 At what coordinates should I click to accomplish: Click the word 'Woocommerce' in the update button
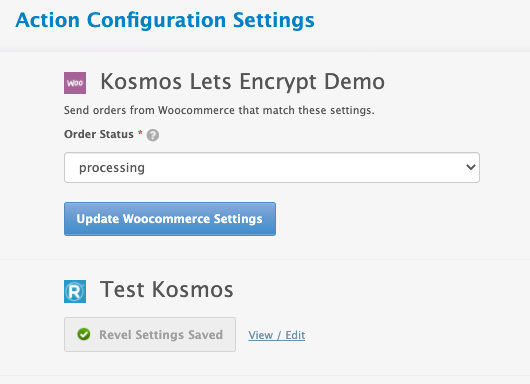click(x=166, y=219)
